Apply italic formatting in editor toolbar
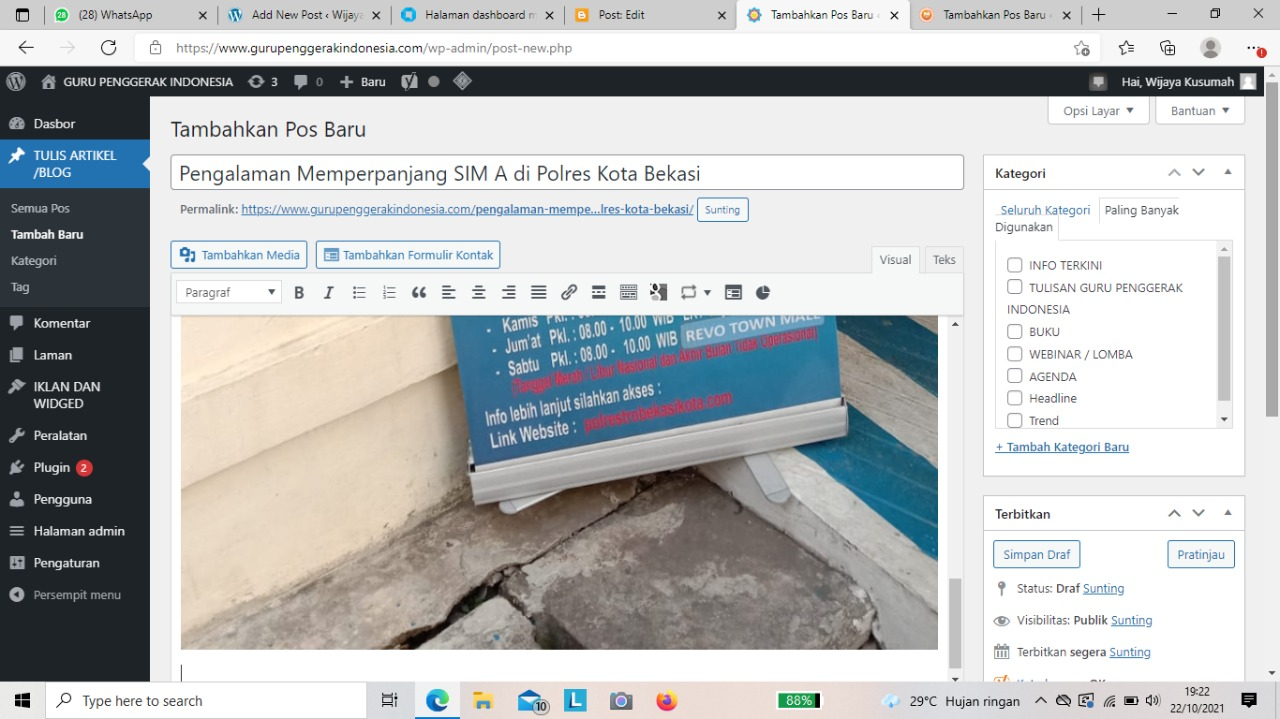Screen dimensions: 1280x719 (x=328, y=293)
